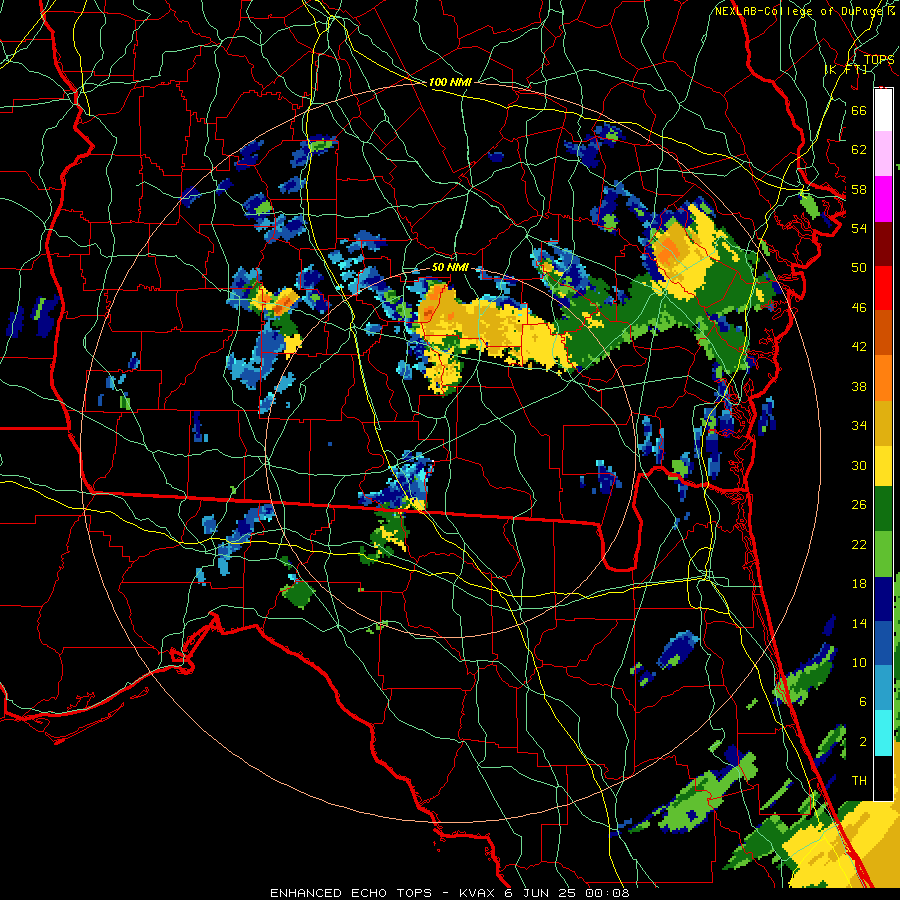Click the light green legend swatch
This screenshot has width=900, height=900.
(x=883, y=554)
